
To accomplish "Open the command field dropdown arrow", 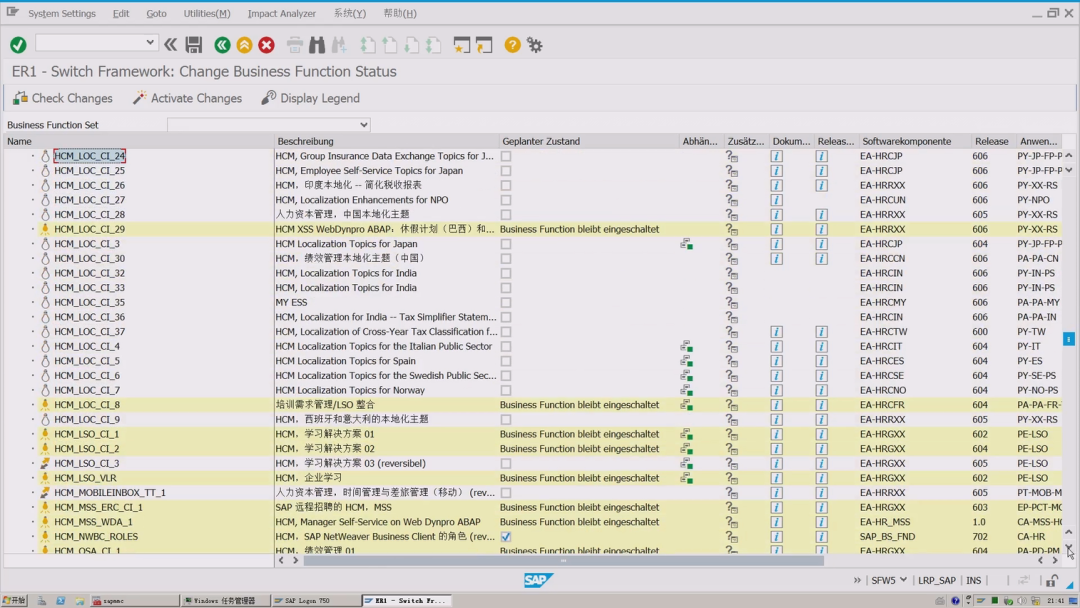I will coord(149,43).
